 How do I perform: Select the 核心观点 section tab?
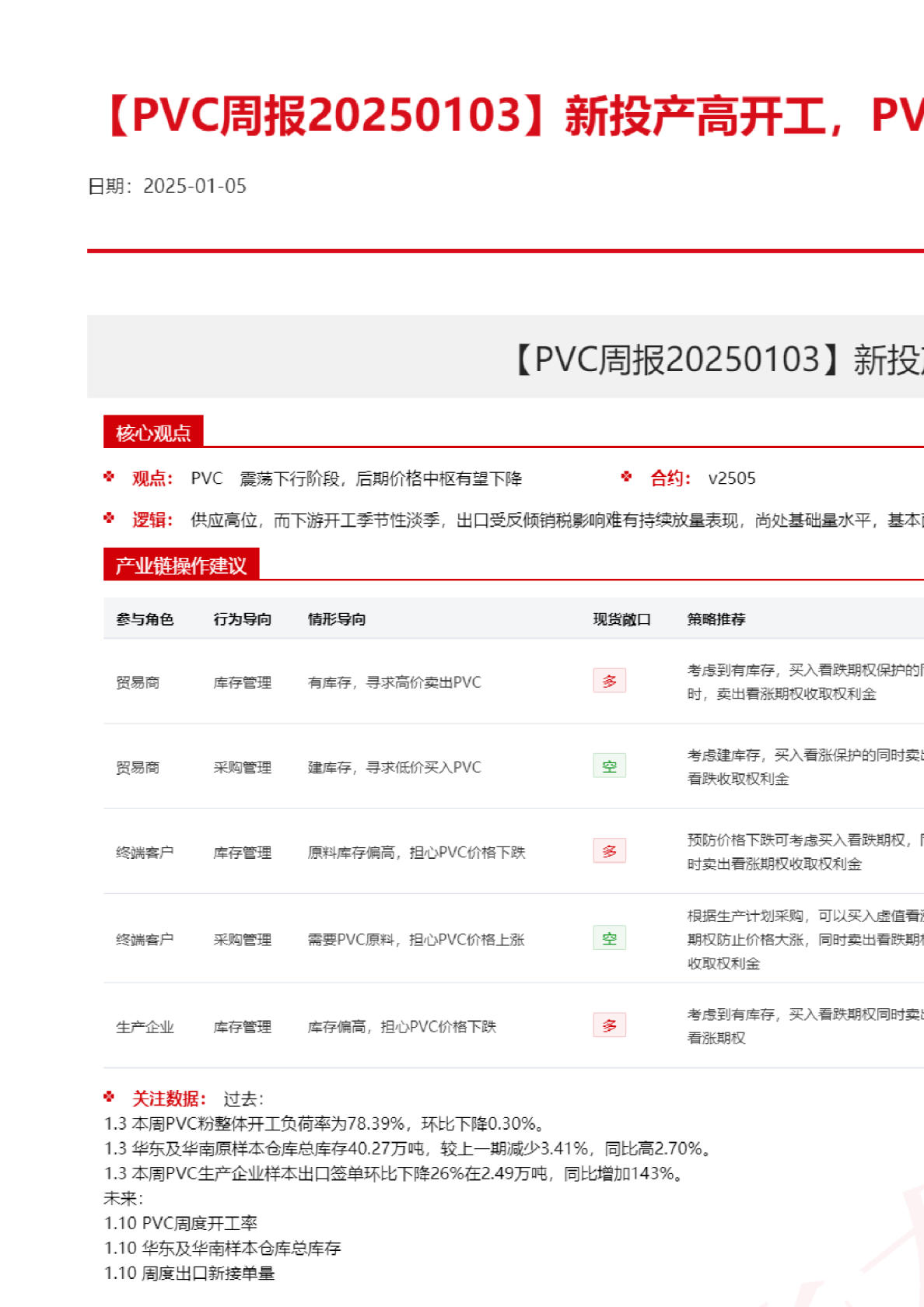[x=153, y=433]
